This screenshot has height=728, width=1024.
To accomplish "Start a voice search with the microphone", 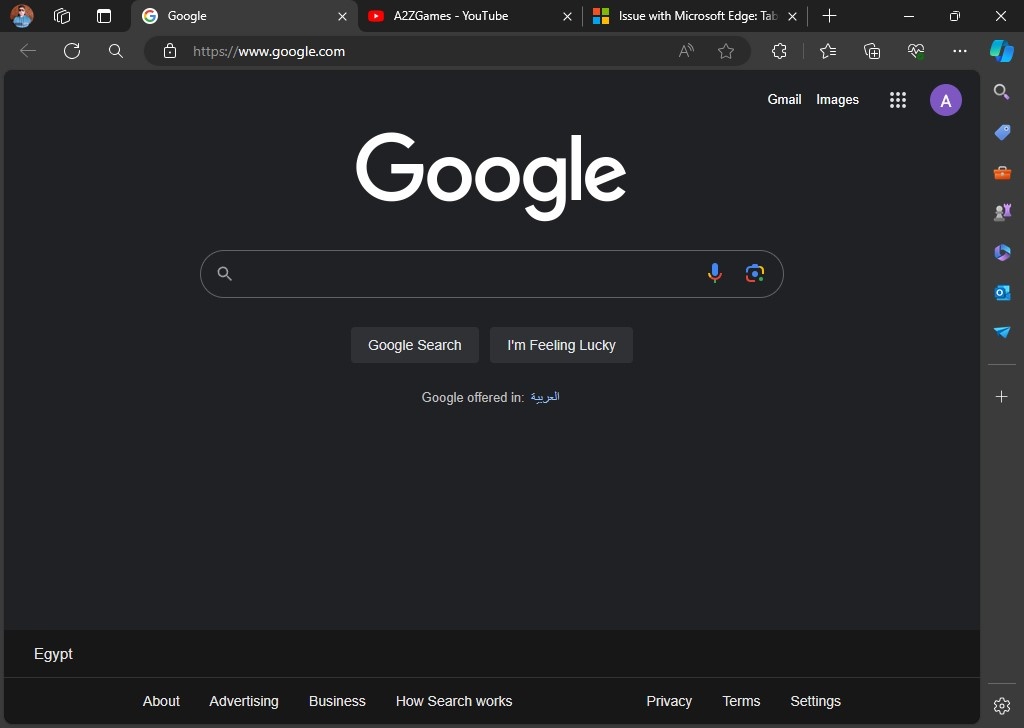I will coord(714,272).
